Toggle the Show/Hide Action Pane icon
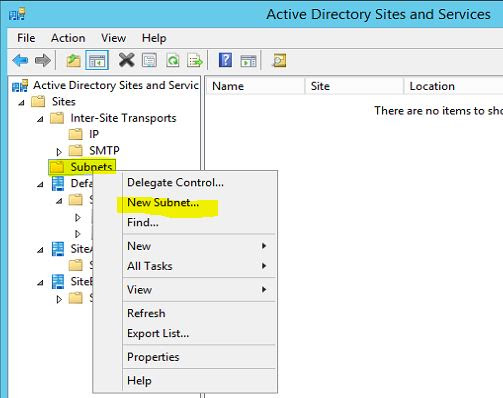503x398 pixels. (x=248, y=61)
